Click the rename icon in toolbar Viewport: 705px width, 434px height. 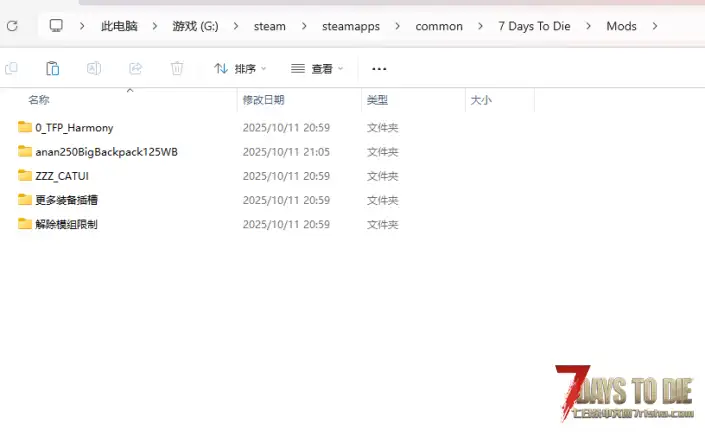94,68
